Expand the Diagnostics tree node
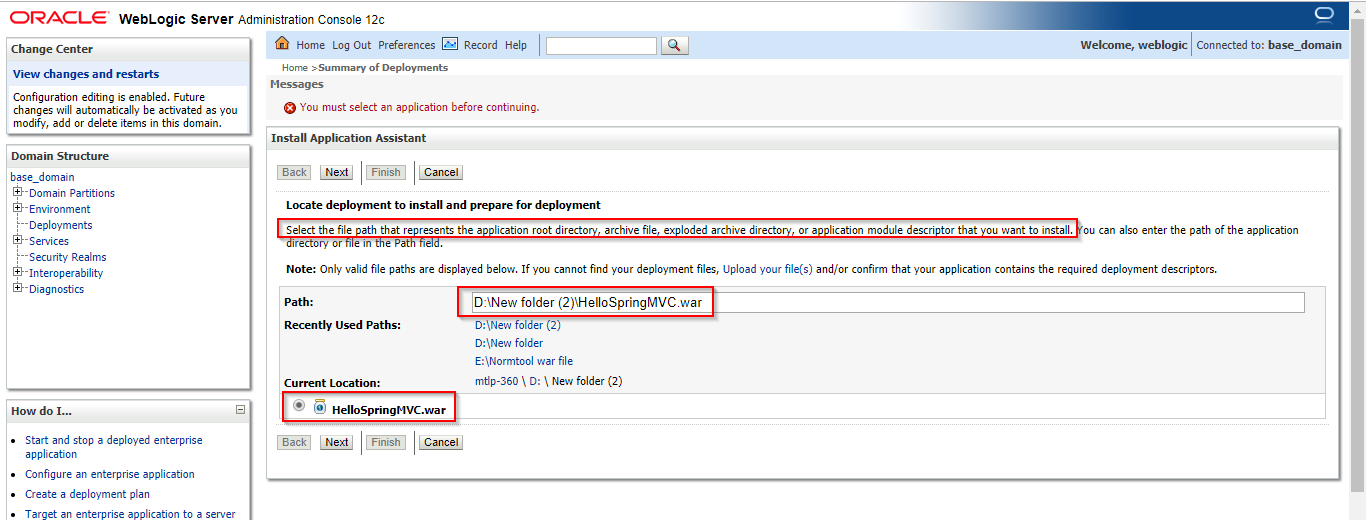 pos(17,288)
